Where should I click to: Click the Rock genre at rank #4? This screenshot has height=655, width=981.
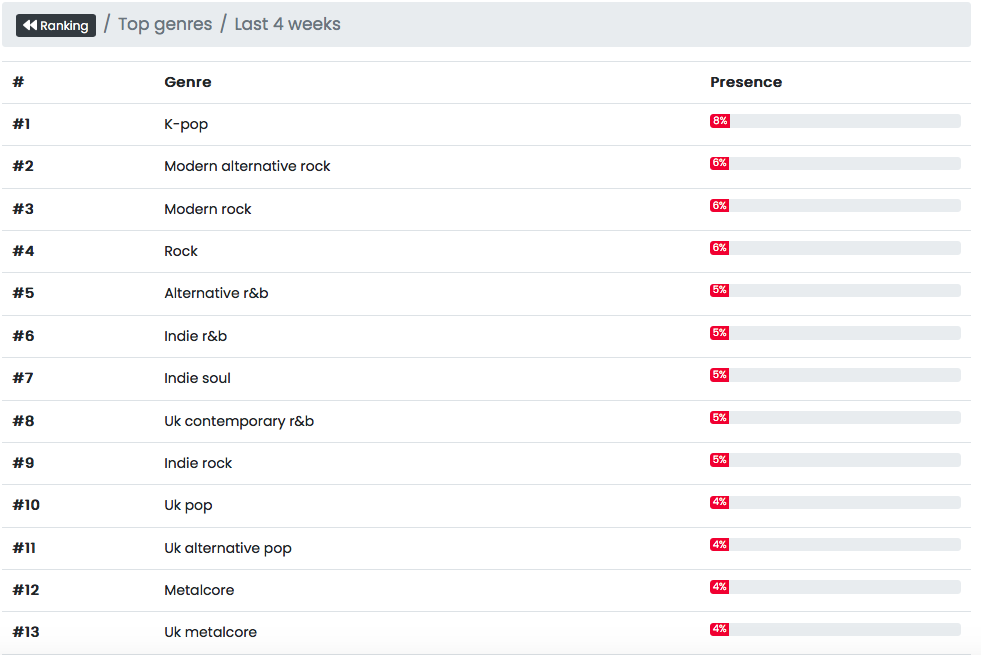click(x=181, y=251)
